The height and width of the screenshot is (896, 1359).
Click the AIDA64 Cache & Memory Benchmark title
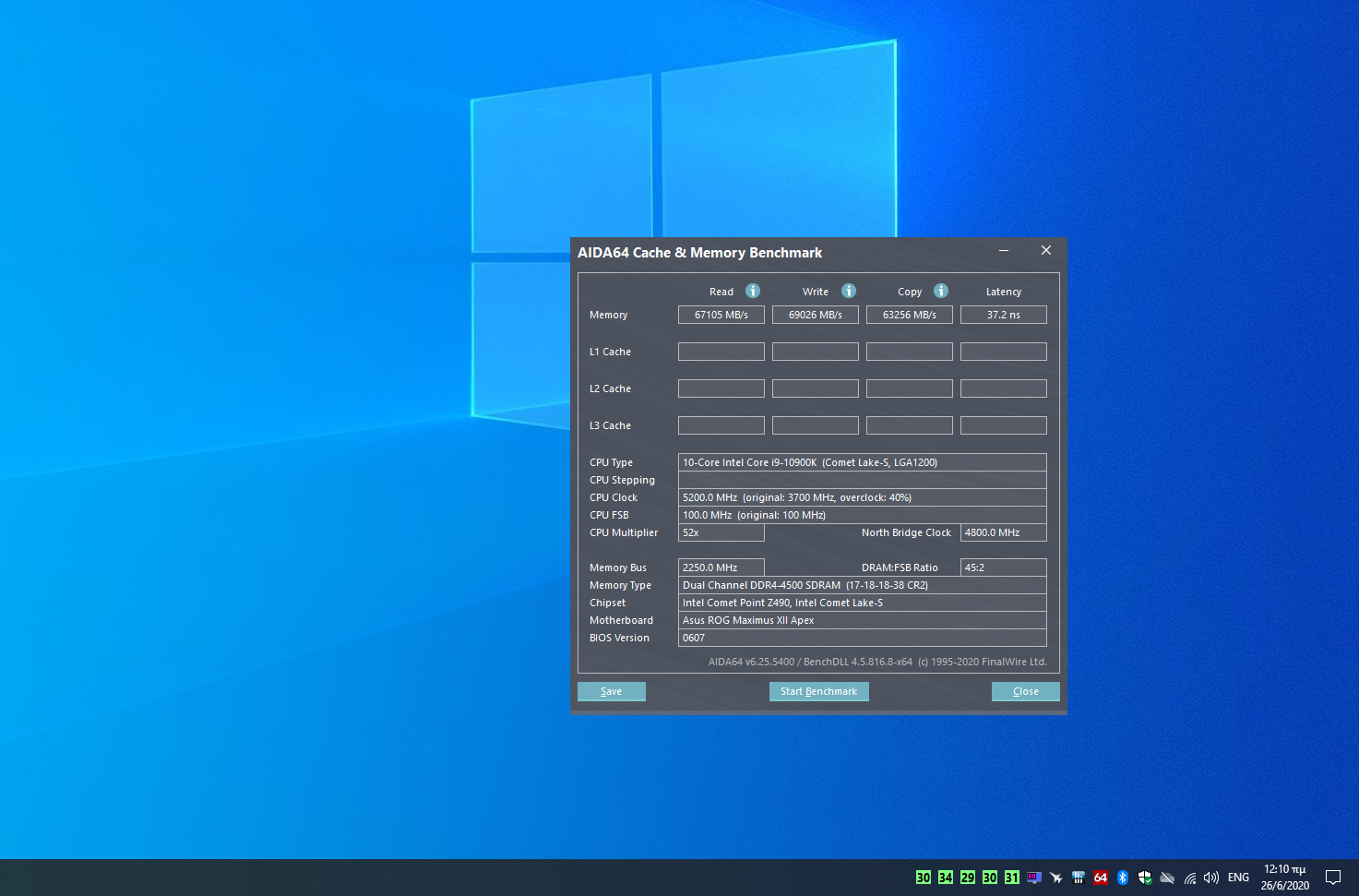(699, 252)
